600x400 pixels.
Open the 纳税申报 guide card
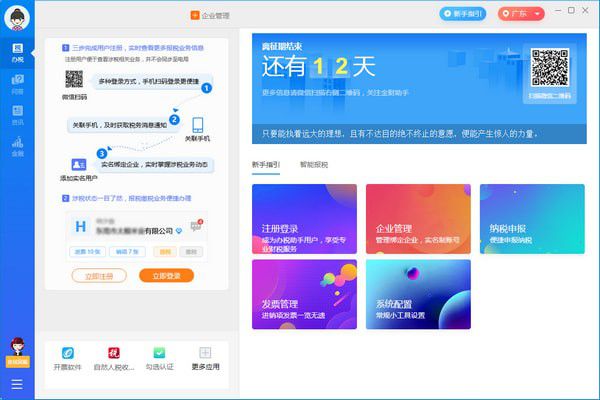pyautogui.click(x=532, y=219)
